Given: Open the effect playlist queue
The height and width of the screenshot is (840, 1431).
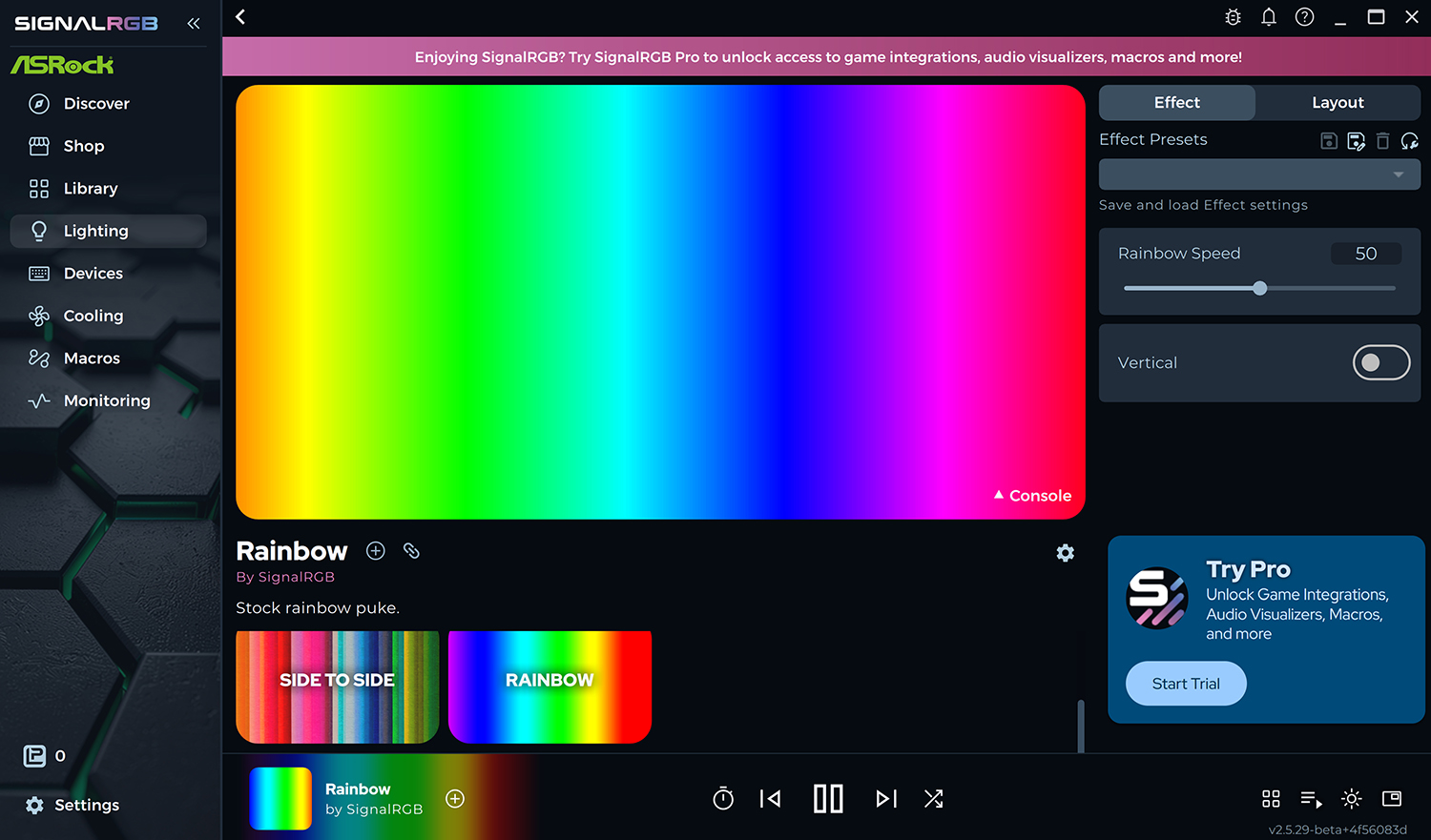Looking at the screenshot, I should click(1311, 799).
